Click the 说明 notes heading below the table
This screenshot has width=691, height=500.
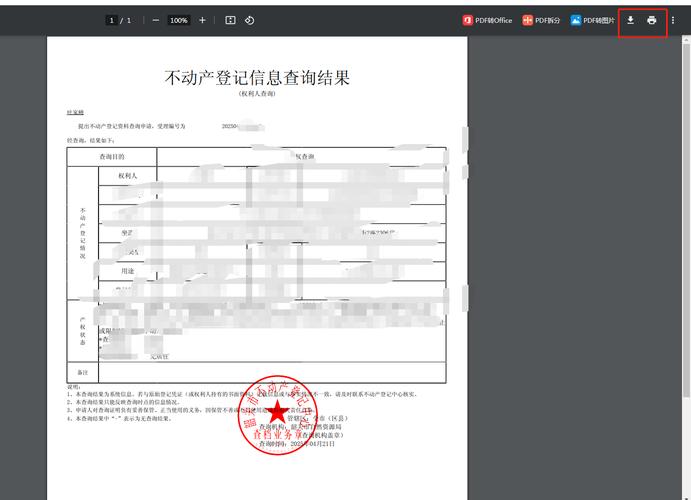73,387
